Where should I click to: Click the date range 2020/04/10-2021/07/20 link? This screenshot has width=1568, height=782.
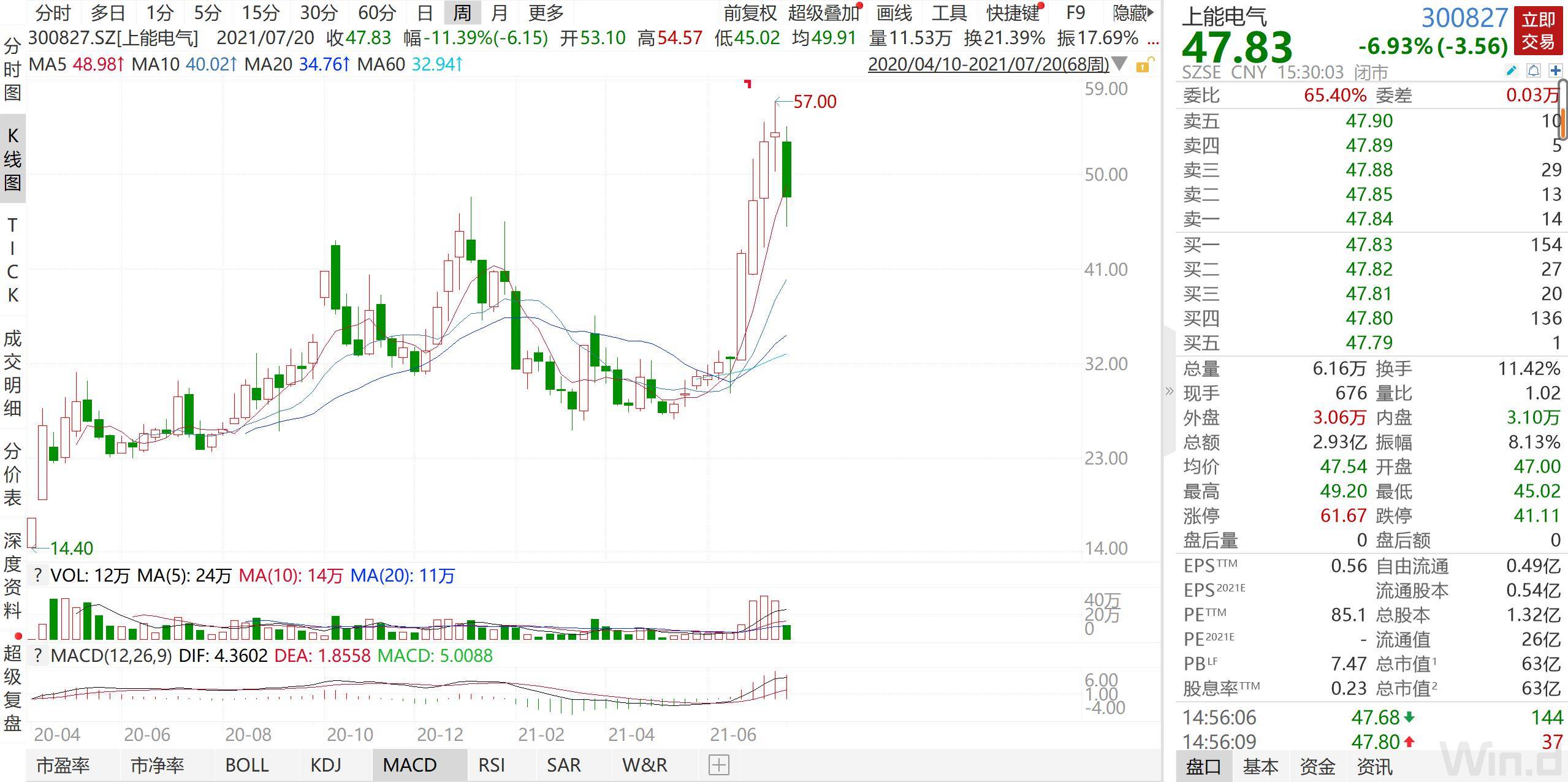pos(989,64)
